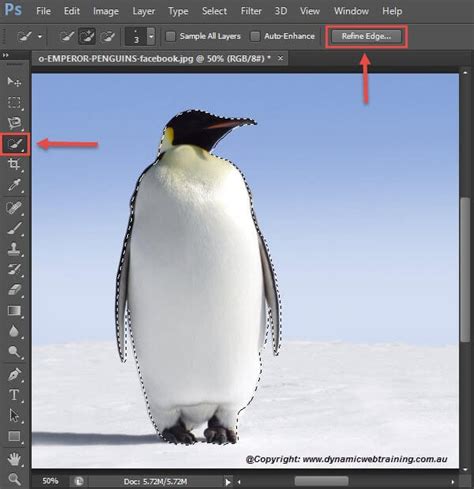Screen dimensions: 474x489
Task: Open the Type menu
Action: (178, 11)
